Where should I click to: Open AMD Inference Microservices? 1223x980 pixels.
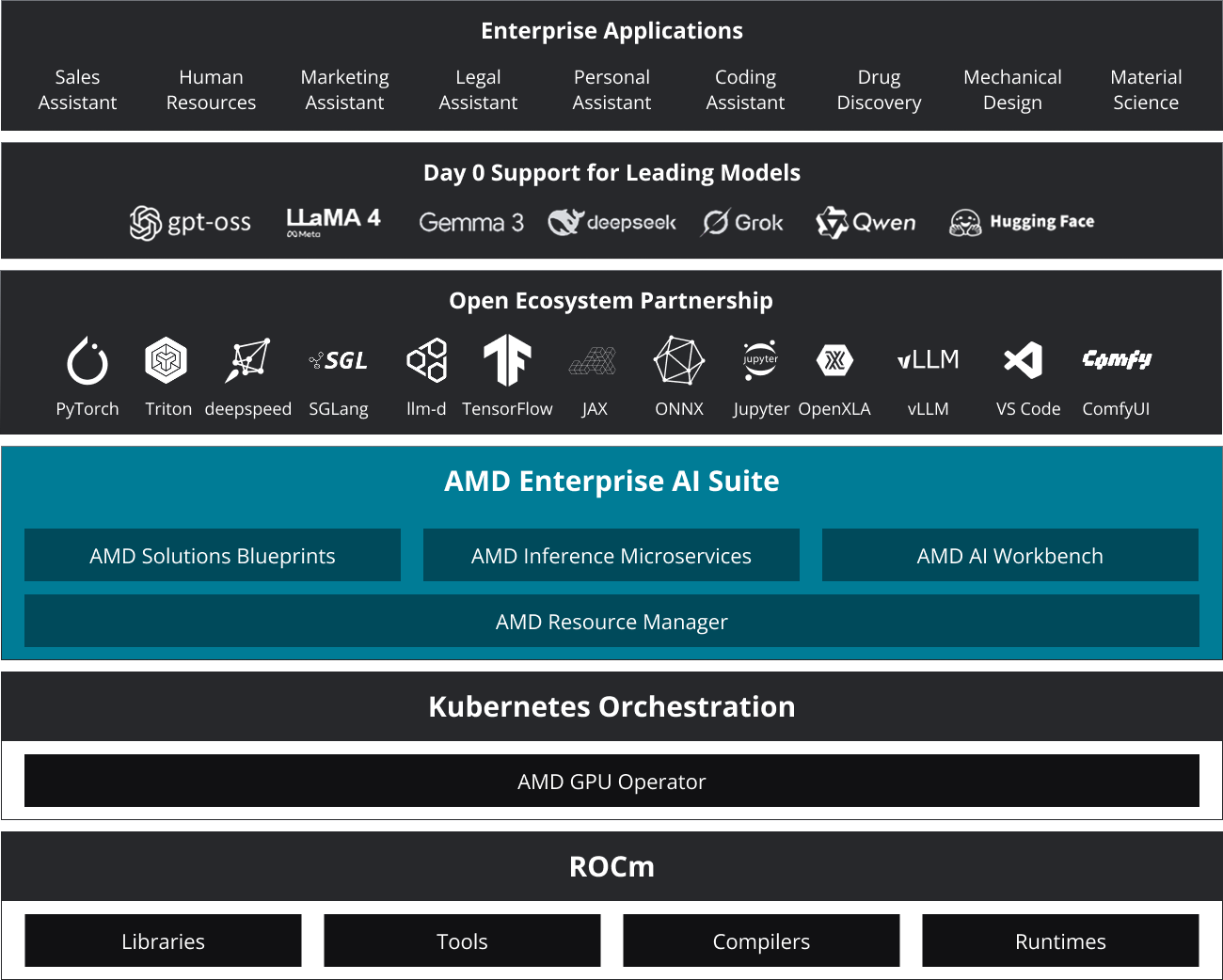(x=611, y=555)
